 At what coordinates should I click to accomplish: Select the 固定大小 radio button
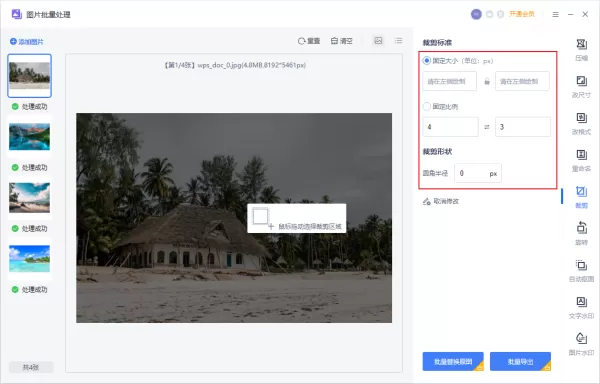(427, 60)
